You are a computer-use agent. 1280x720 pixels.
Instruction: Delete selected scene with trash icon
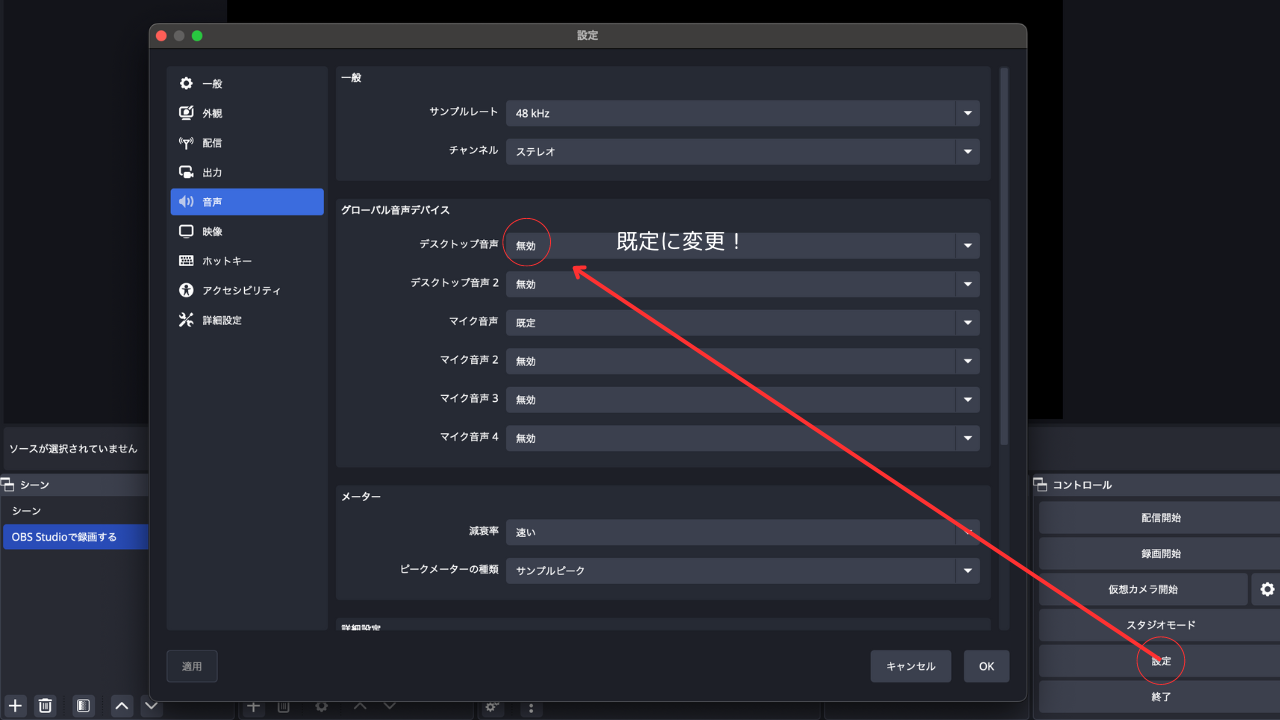coord(45,706)
